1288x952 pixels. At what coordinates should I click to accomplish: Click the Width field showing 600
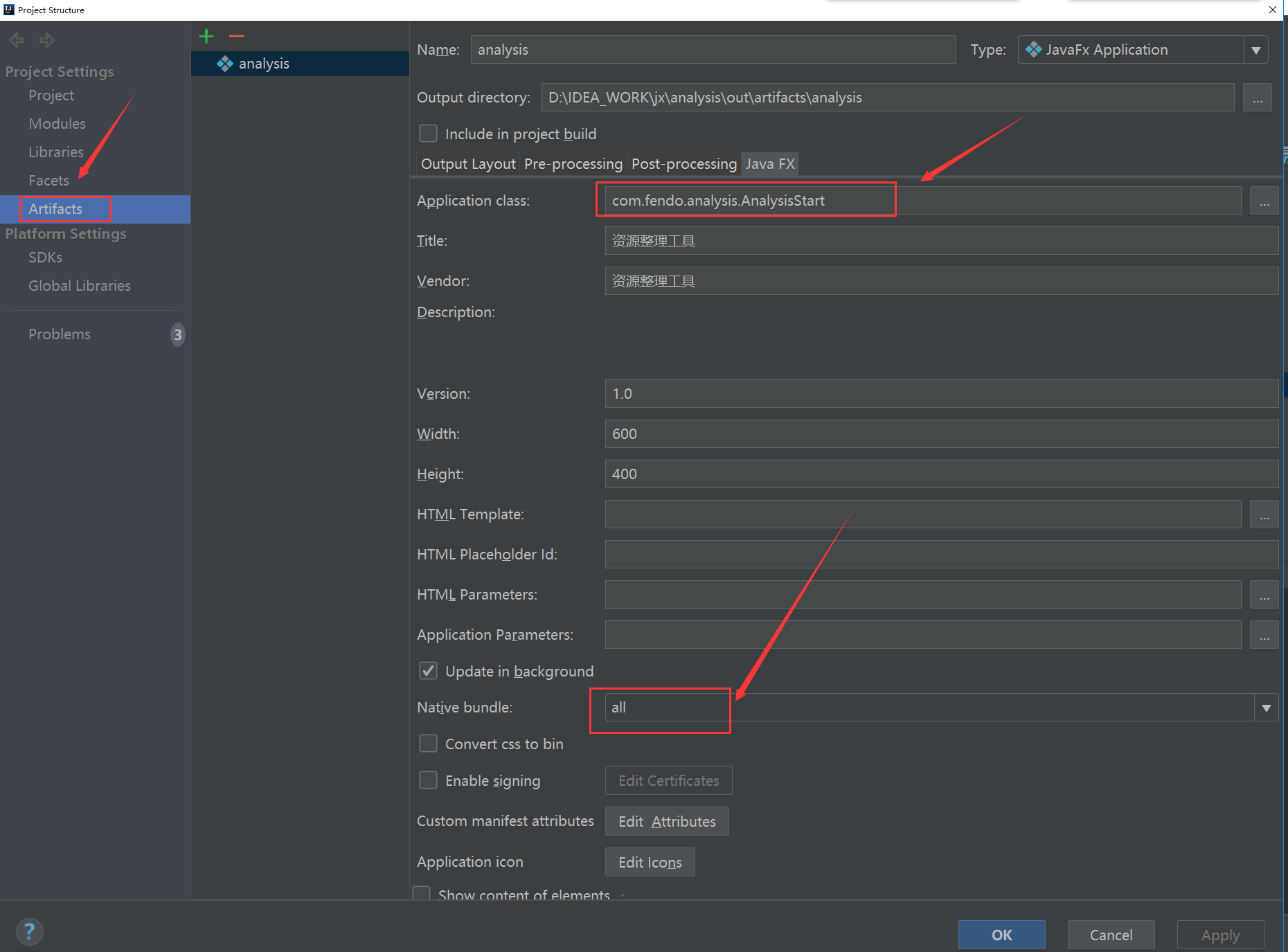[x=942, y=434]
